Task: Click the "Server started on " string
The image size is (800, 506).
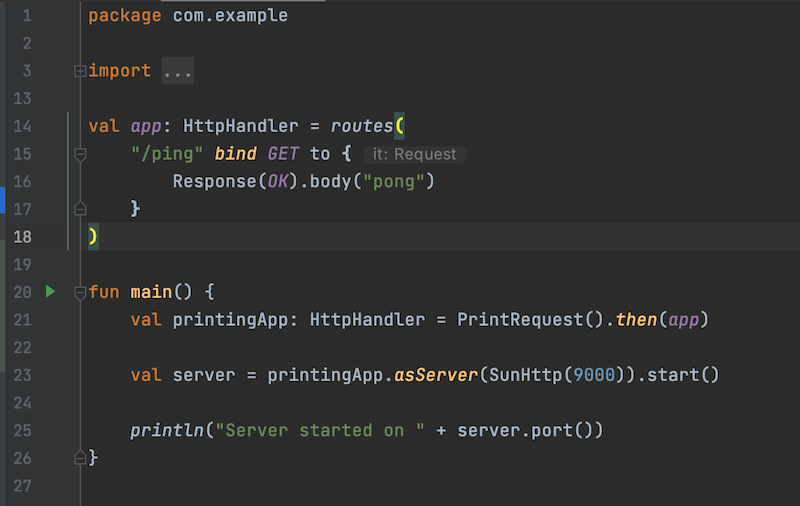Action: [x=319, y=430]
